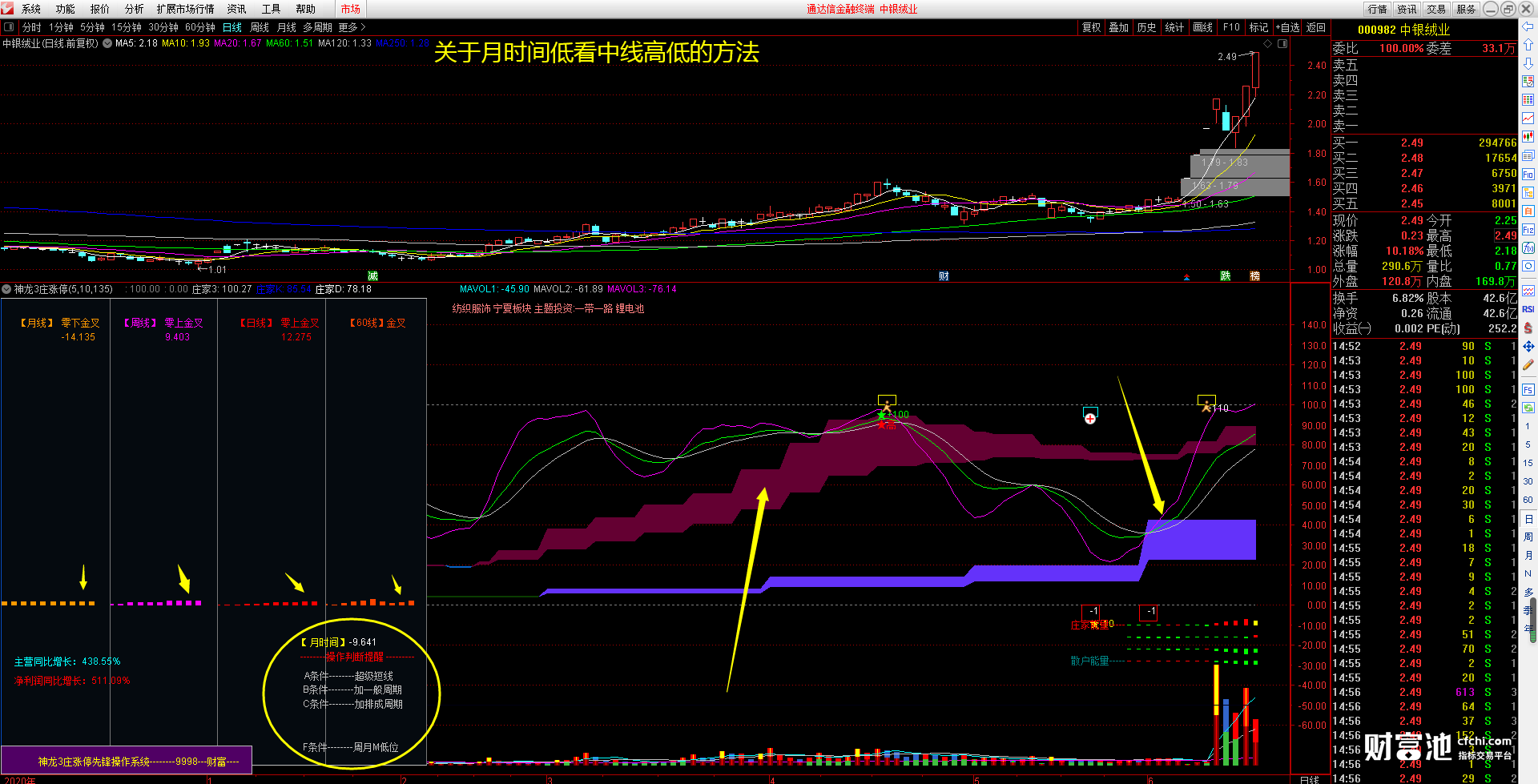The height and width of the screenshot is (784, 1538).
Task: Click the circle icon in right sidebar
Action: coord(1528,267)
